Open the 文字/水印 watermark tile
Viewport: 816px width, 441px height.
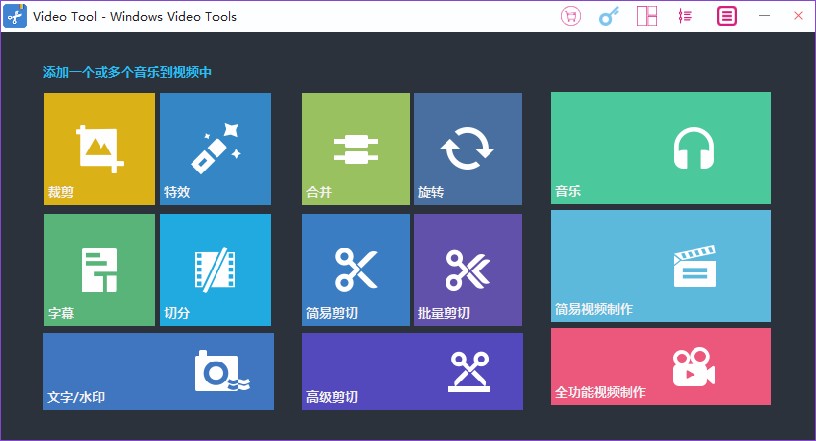pos(158,371)
